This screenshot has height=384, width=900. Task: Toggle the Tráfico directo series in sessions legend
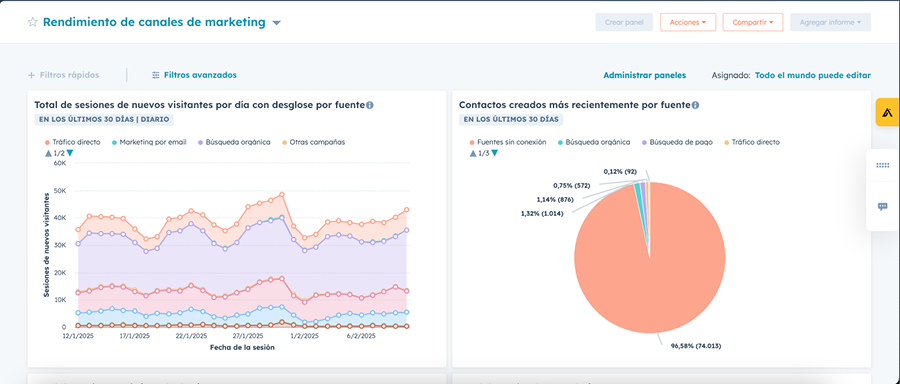[x=72, y=142]
